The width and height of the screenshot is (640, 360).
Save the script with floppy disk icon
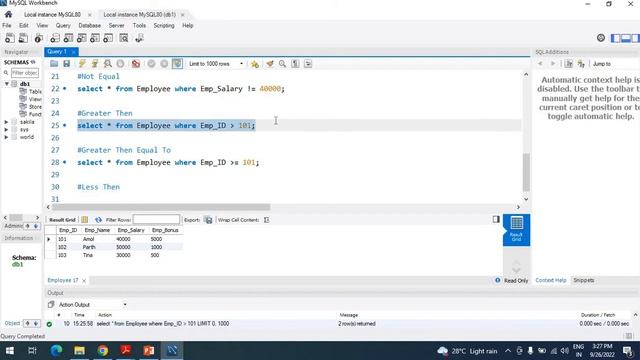point(67,64)
